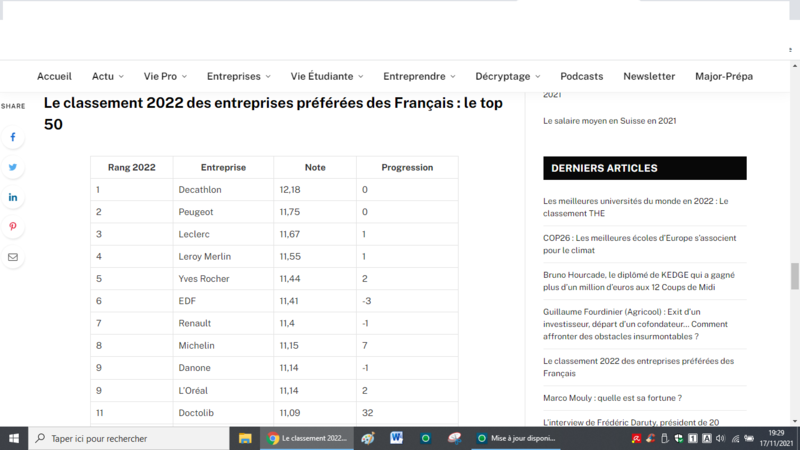
Task: Click the page vertical scrollbar thumb
Action: click(794, 276)
